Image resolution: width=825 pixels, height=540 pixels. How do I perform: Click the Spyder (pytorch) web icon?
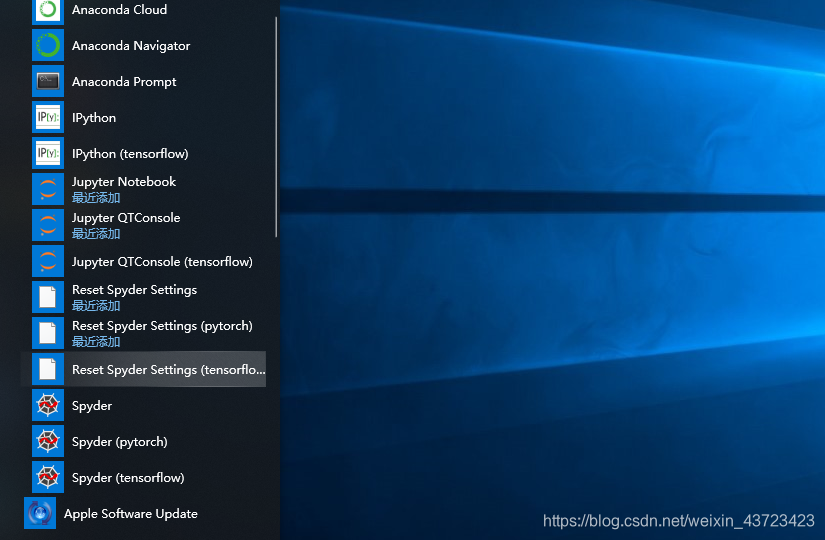(x=48, y=441)
